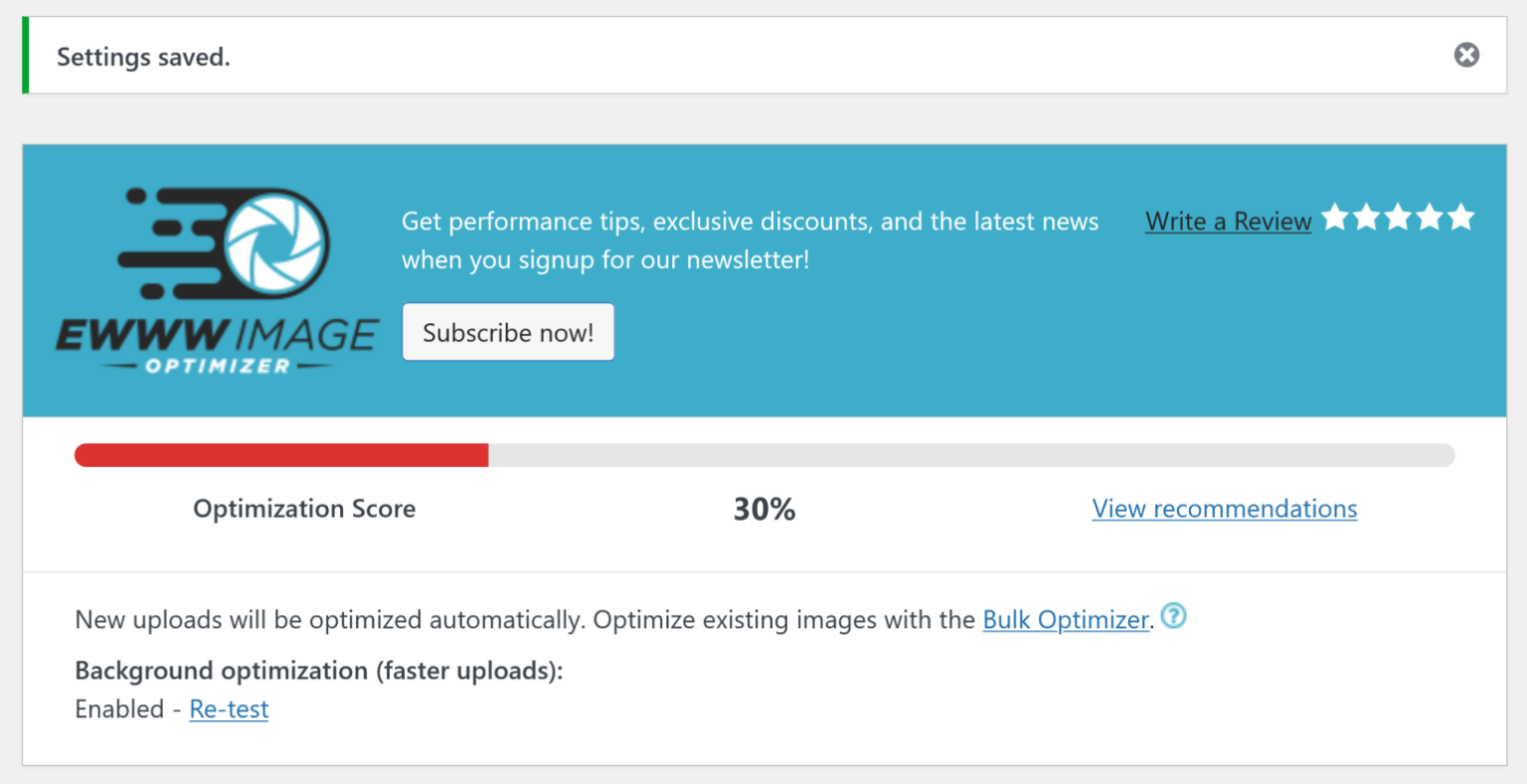Click the 30% score value
Screen dimensions: 1527x784
[763, 509]
